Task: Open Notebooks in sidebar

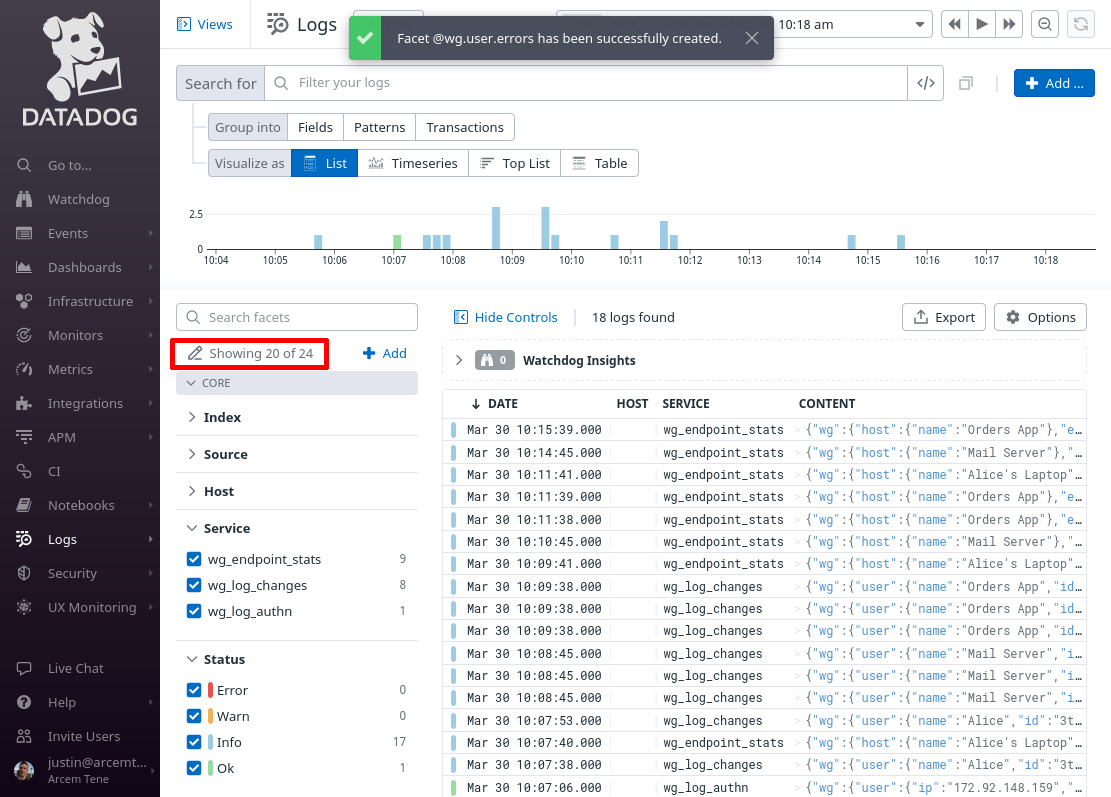Action: coord(81,505)
